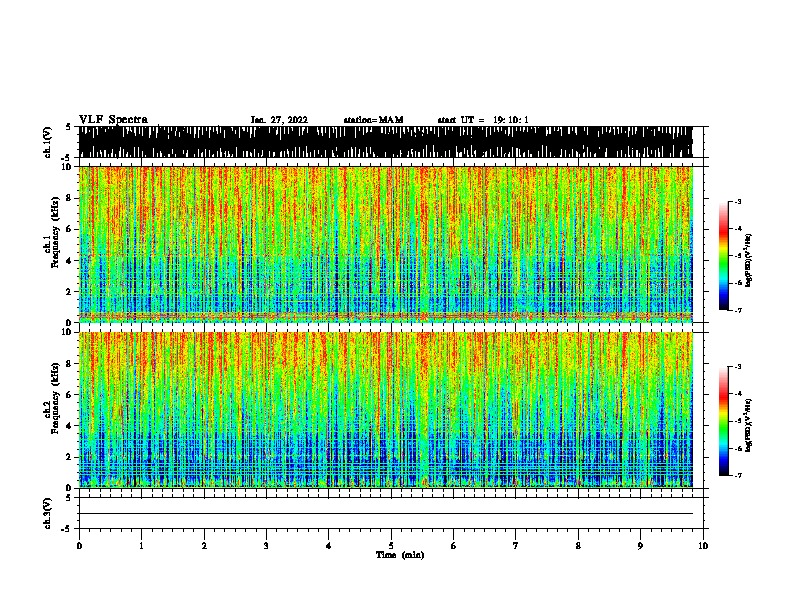The height and width of the screenshot is (612, 792).
Task: Click time axis tick label "10" at the right end
Action: click(703, 546)
